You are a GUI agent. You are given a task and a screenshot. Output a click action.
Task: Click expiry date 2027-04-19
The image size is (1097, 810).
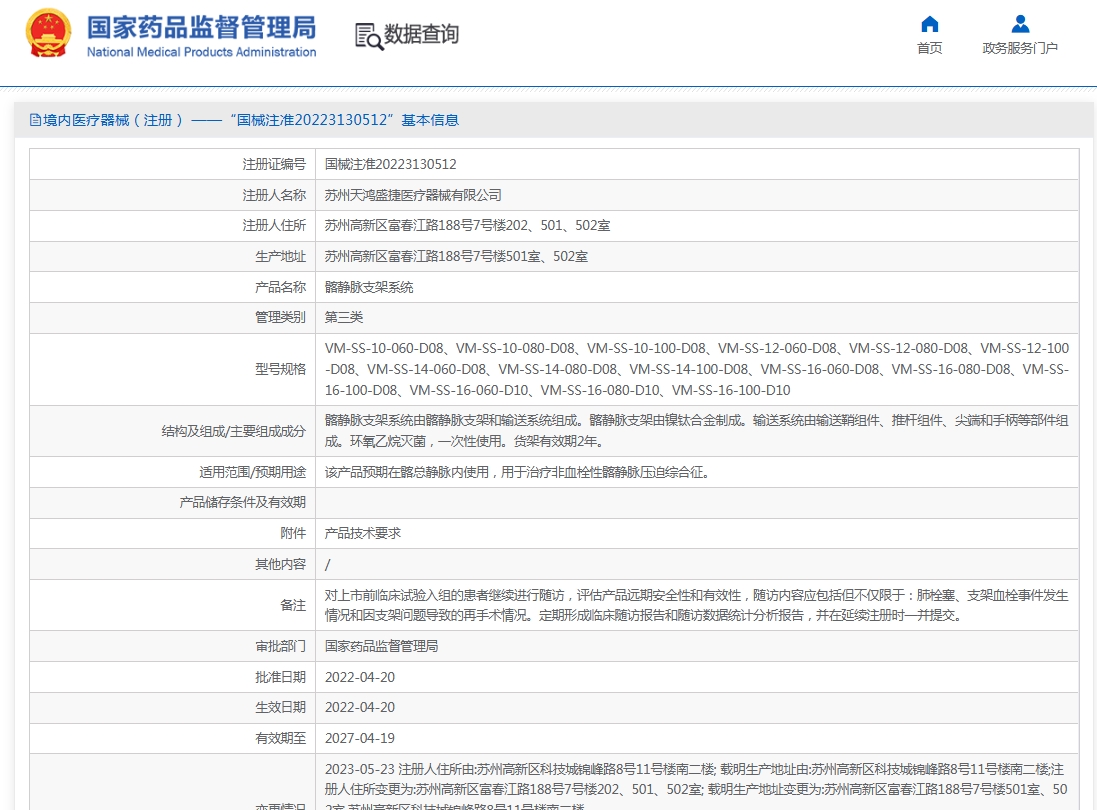click(x=360, y=738)
